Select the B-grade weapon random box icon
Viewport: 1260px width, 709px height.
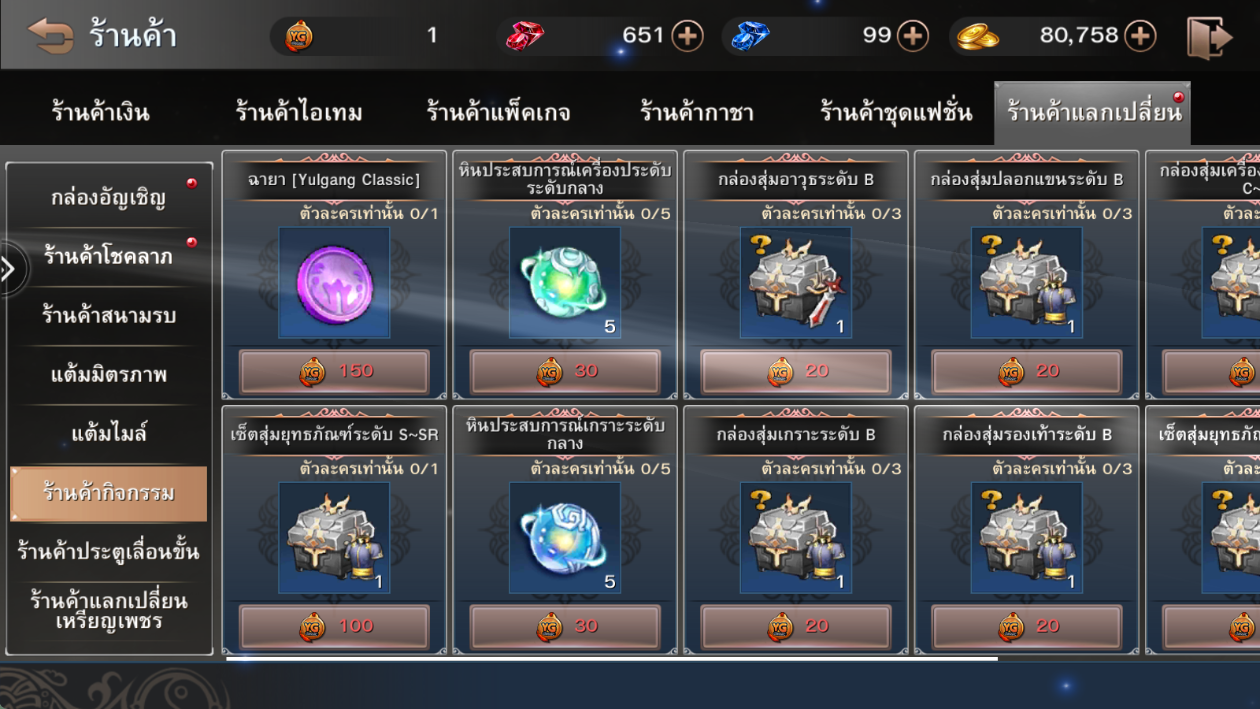pyautogui.click(x=796, y=283)
